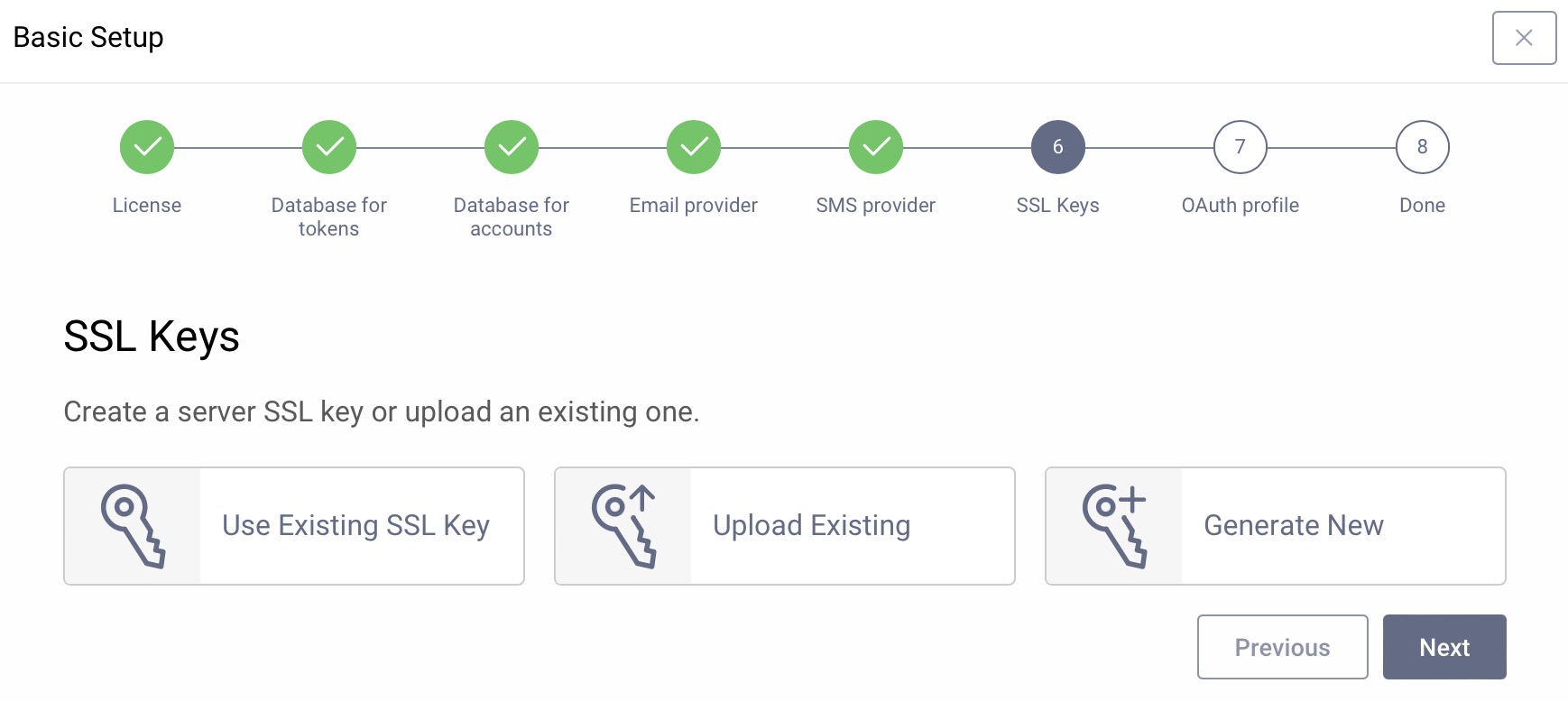Click the Upload Existing key icon

(623, 526)
